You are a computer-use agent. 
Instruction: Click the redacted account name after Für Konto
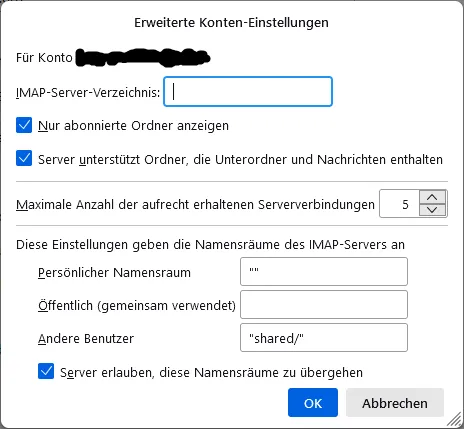(143, 58)
